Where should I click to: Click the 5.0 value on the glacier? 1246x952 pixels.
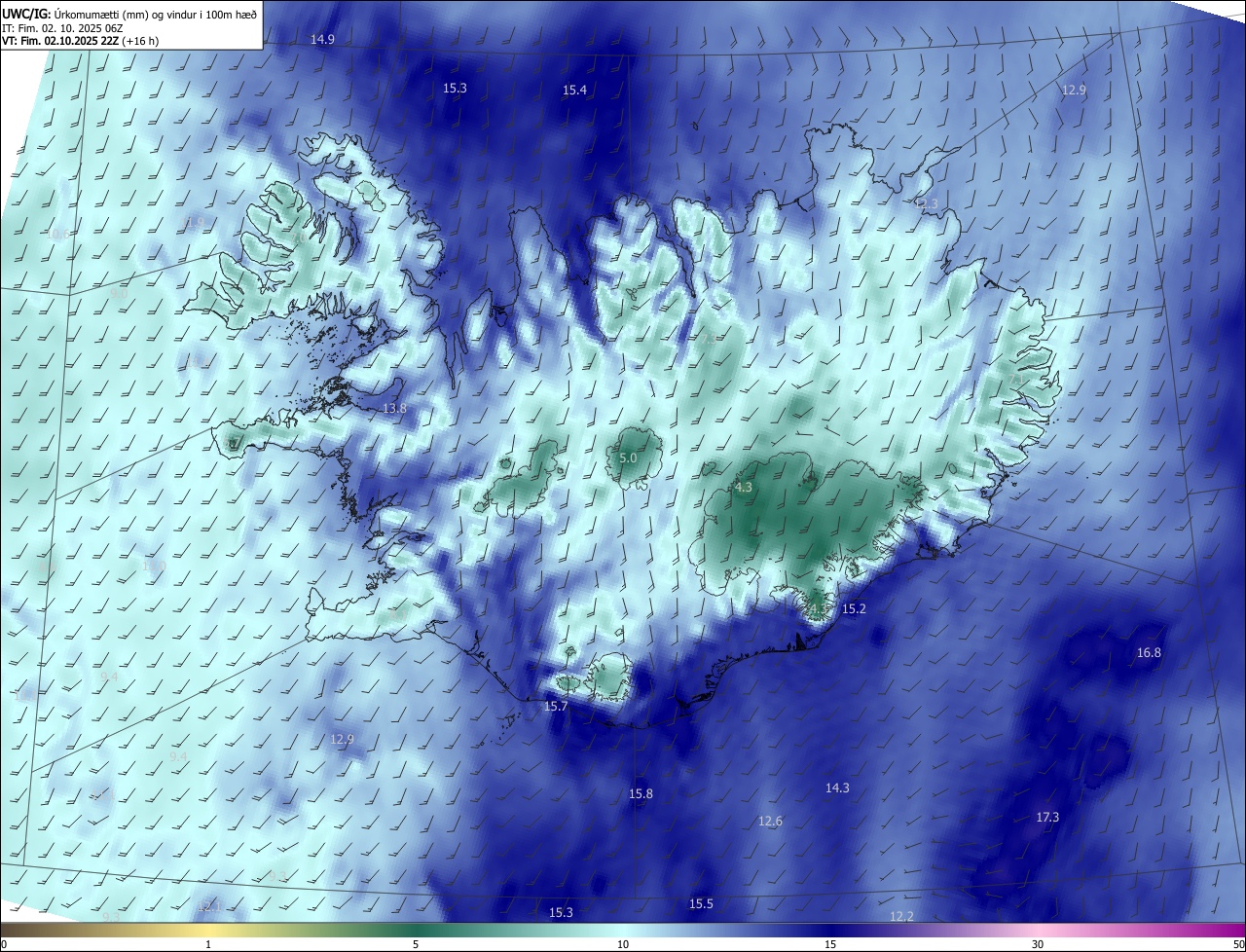coord(628,458)
